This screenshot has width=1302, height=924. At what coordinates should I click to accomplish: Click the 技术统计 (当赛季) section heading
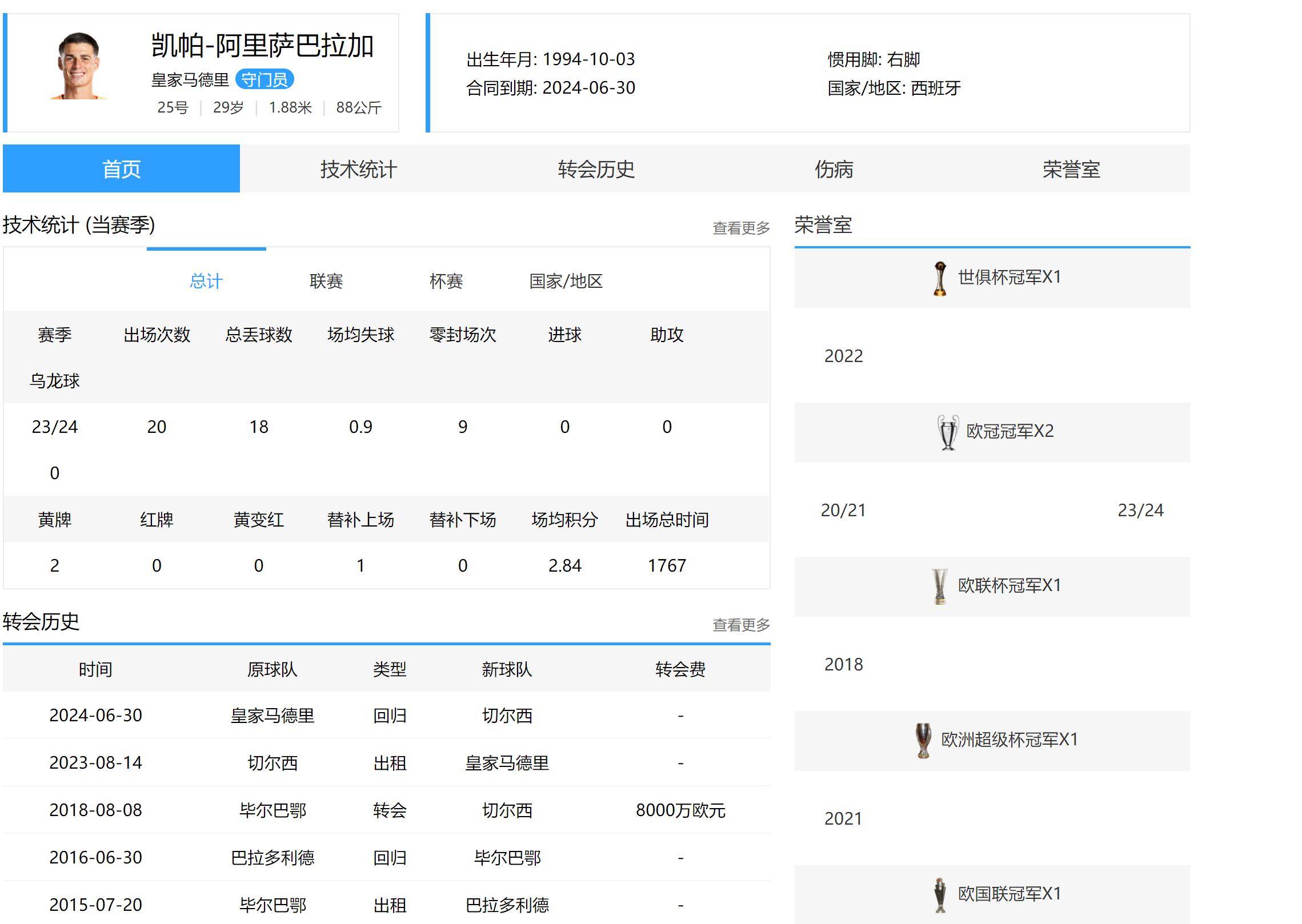tap(79, 224)
